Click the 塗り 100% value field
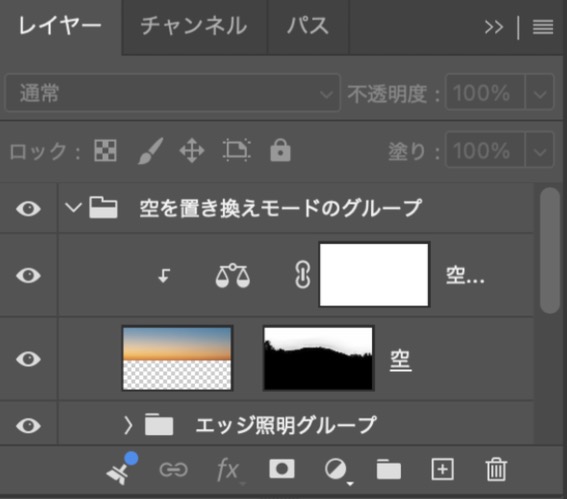 485,150
